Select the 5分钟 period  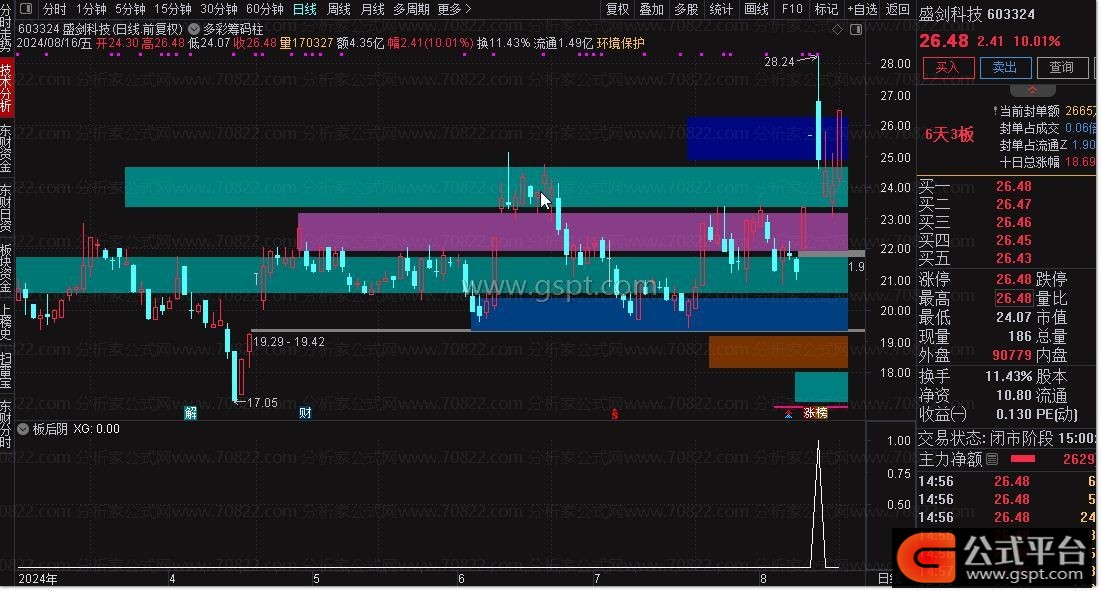(x=130, y=9)
